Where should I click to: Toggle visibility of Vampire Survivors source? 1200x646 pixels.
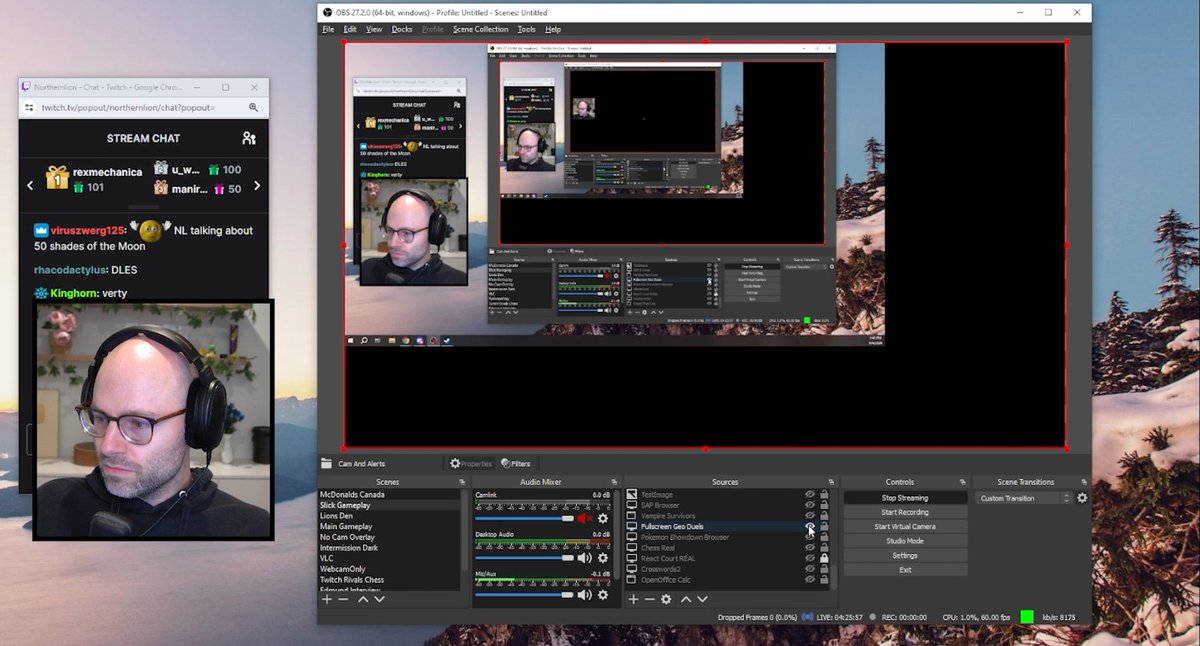click(x=810, y=516)
